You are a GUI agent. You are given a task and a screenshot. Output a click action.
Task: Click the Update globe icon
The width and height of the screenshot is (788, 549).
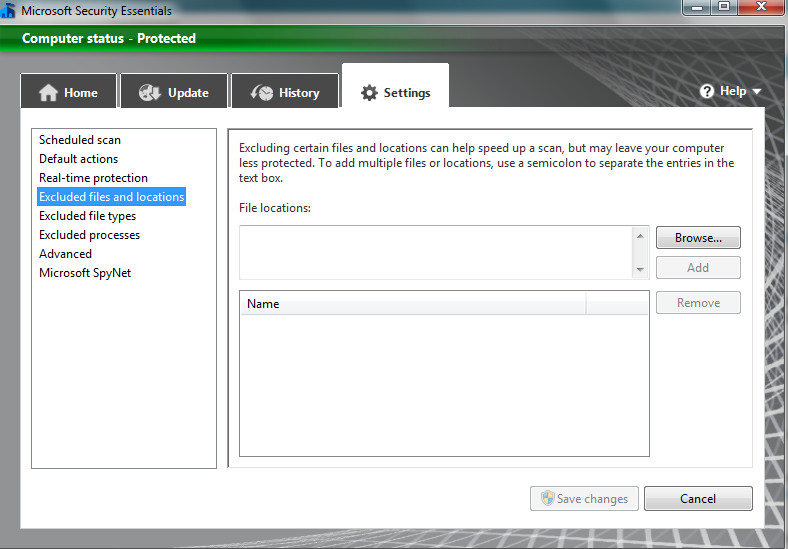pyautogui.click(x=149, y=93)
